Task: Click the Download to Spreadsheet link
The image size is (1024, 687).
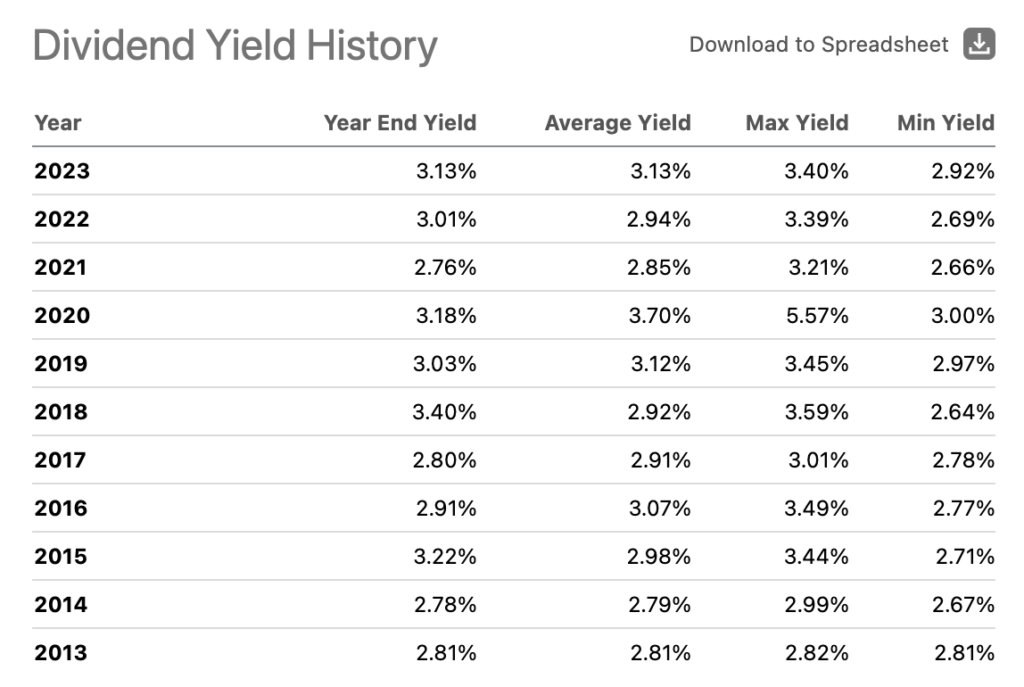Action: 818,45
